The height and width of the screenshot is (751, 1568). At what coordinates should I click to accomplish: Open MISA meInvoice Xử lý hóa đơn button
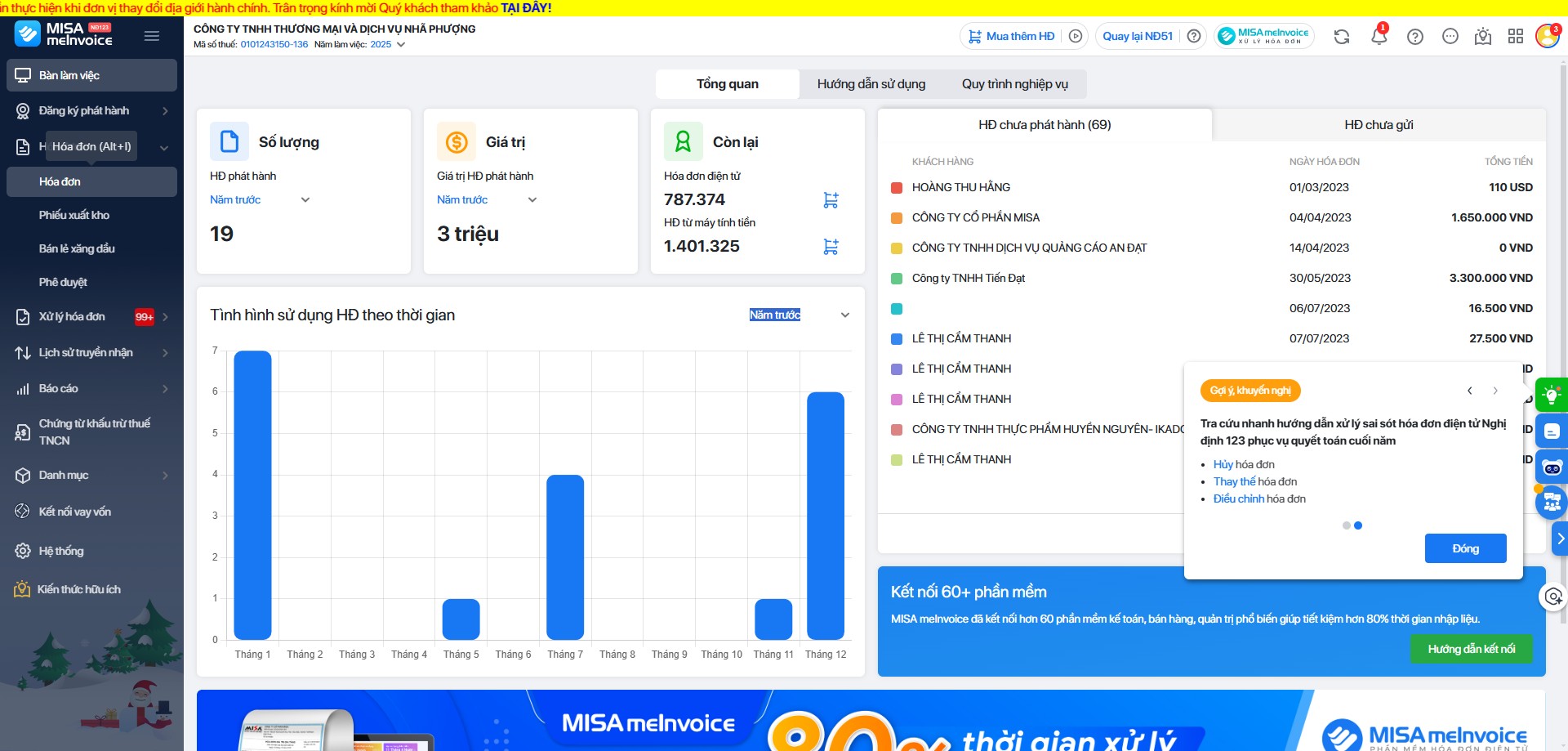1264,36
